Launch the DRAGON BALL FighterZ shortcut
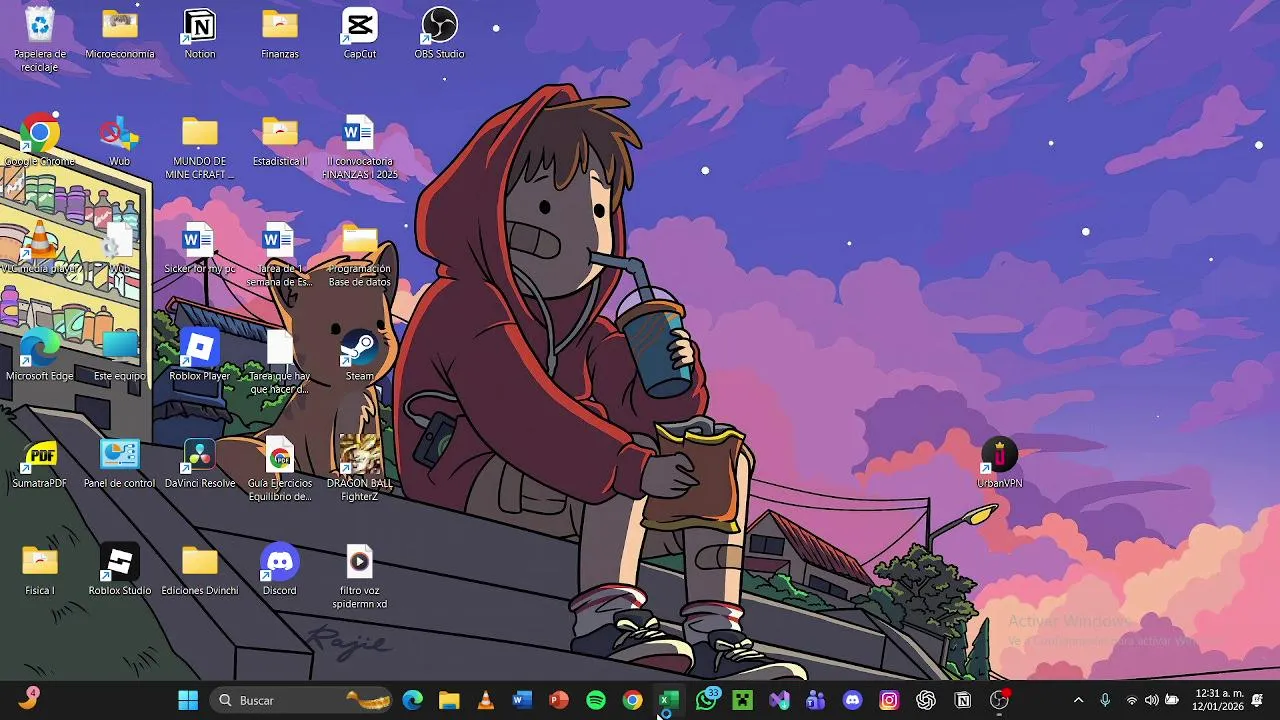 tap(360, 468)
